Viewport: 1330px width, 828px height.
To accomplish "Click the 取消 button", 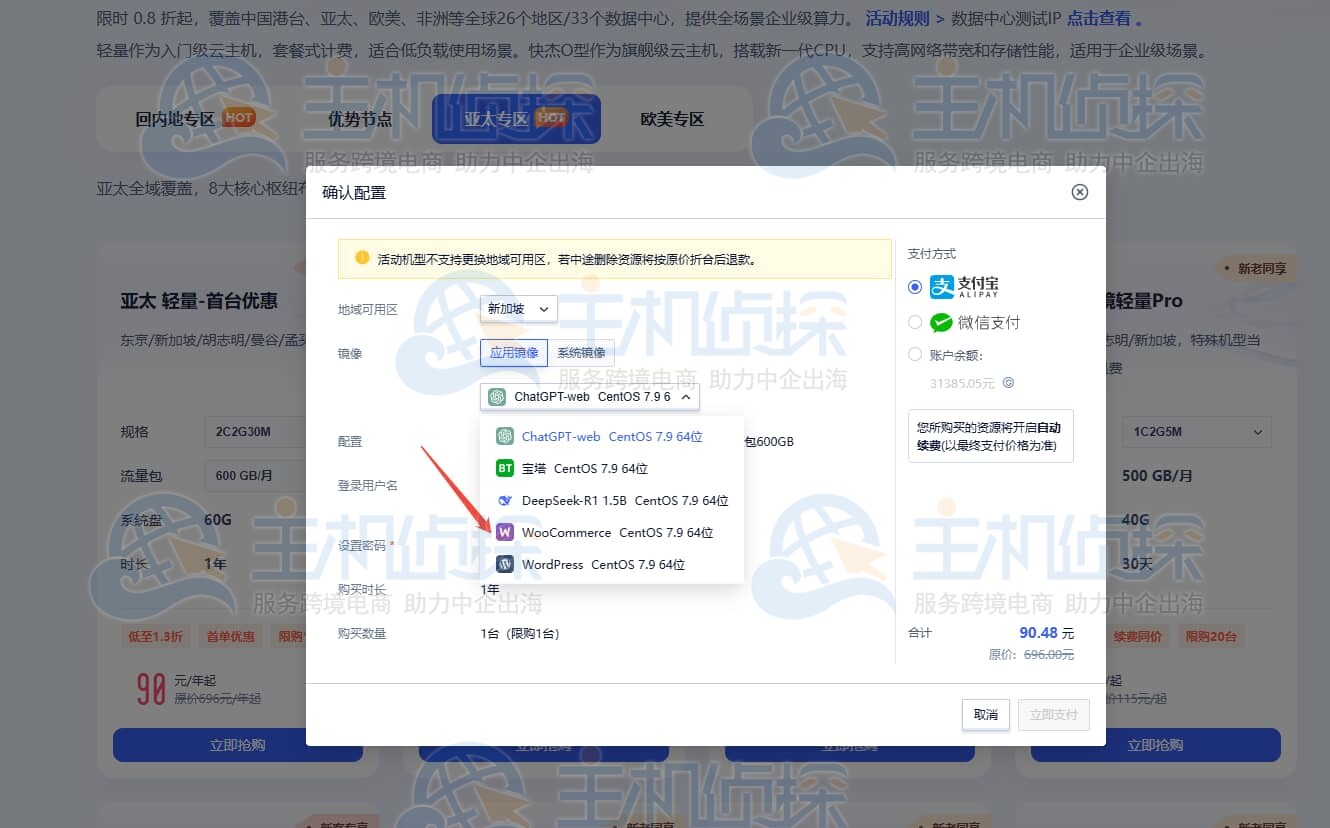I will (x=985, y=715).
